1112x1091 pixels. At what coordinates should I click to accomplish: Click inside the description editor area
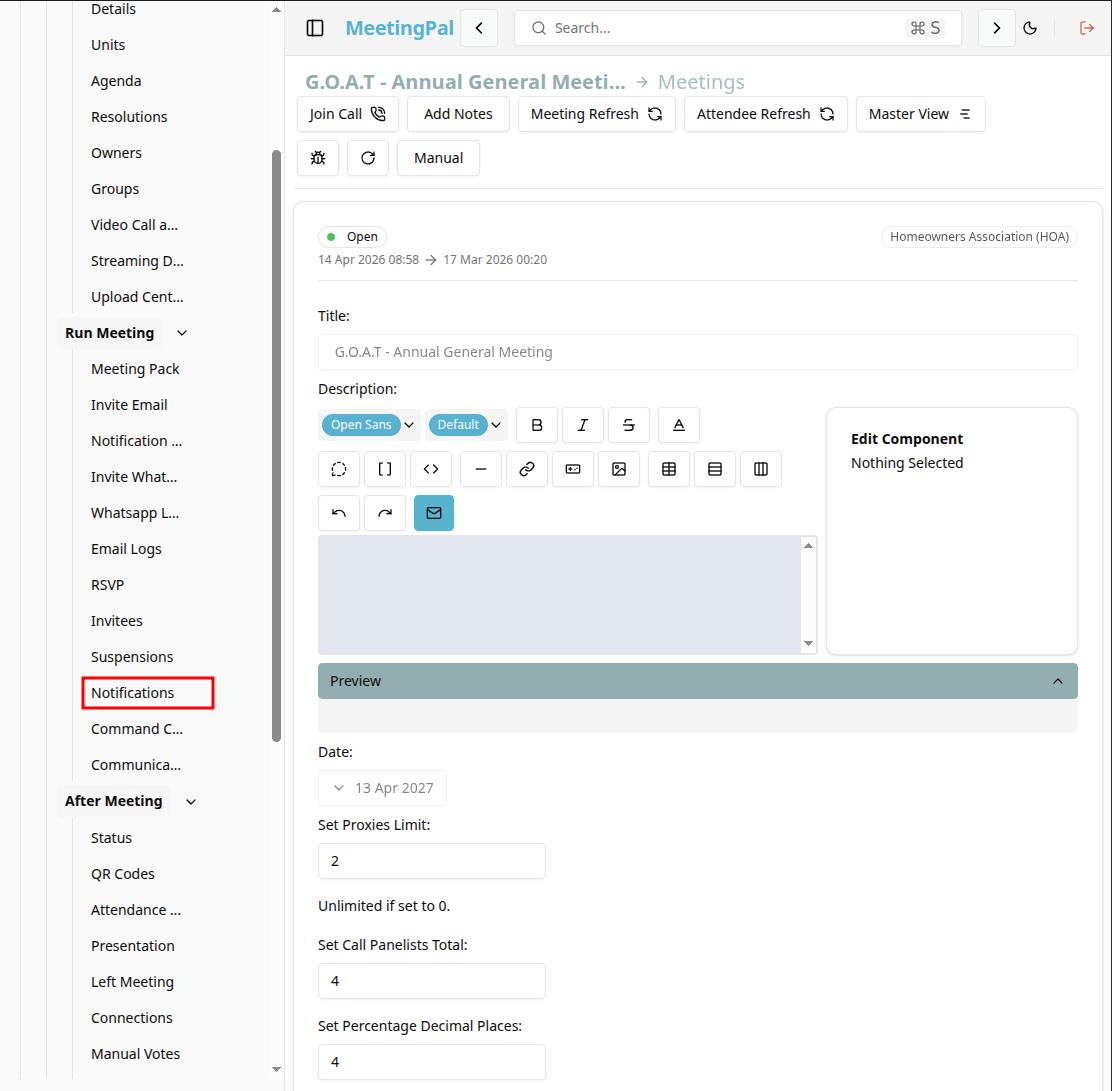pyautogui.click(x=560, y=594)
